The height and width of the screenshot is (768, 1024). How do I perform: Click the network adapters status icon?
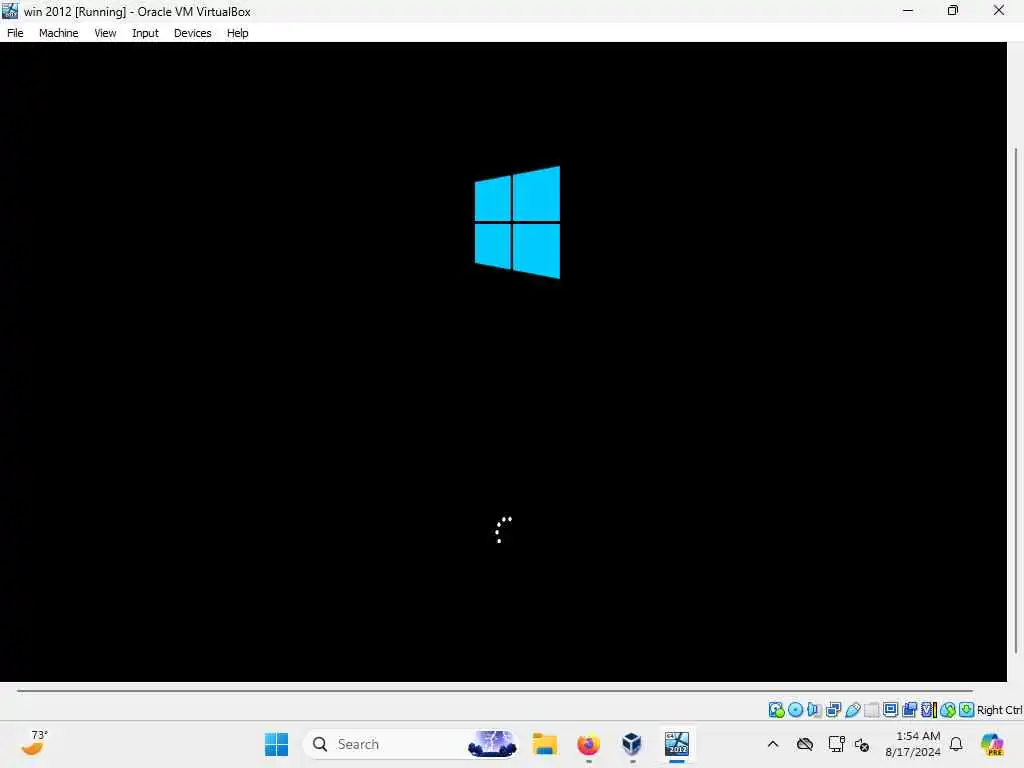[833, 710]
